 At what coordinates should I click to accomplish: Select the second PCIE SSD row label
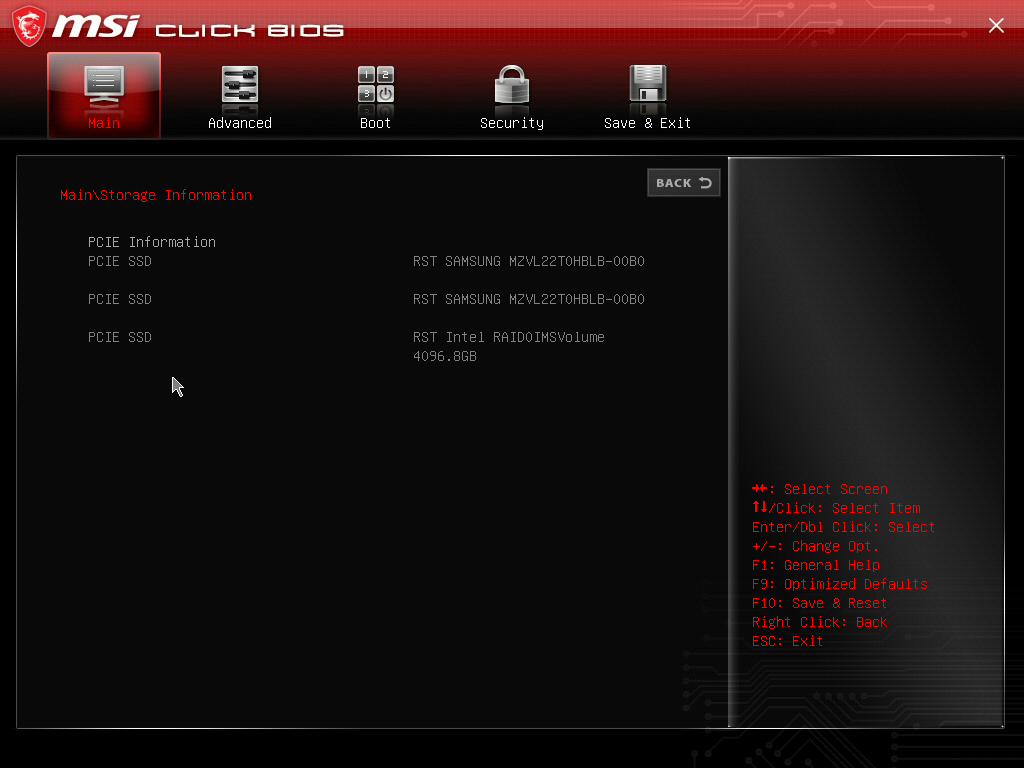120,299
